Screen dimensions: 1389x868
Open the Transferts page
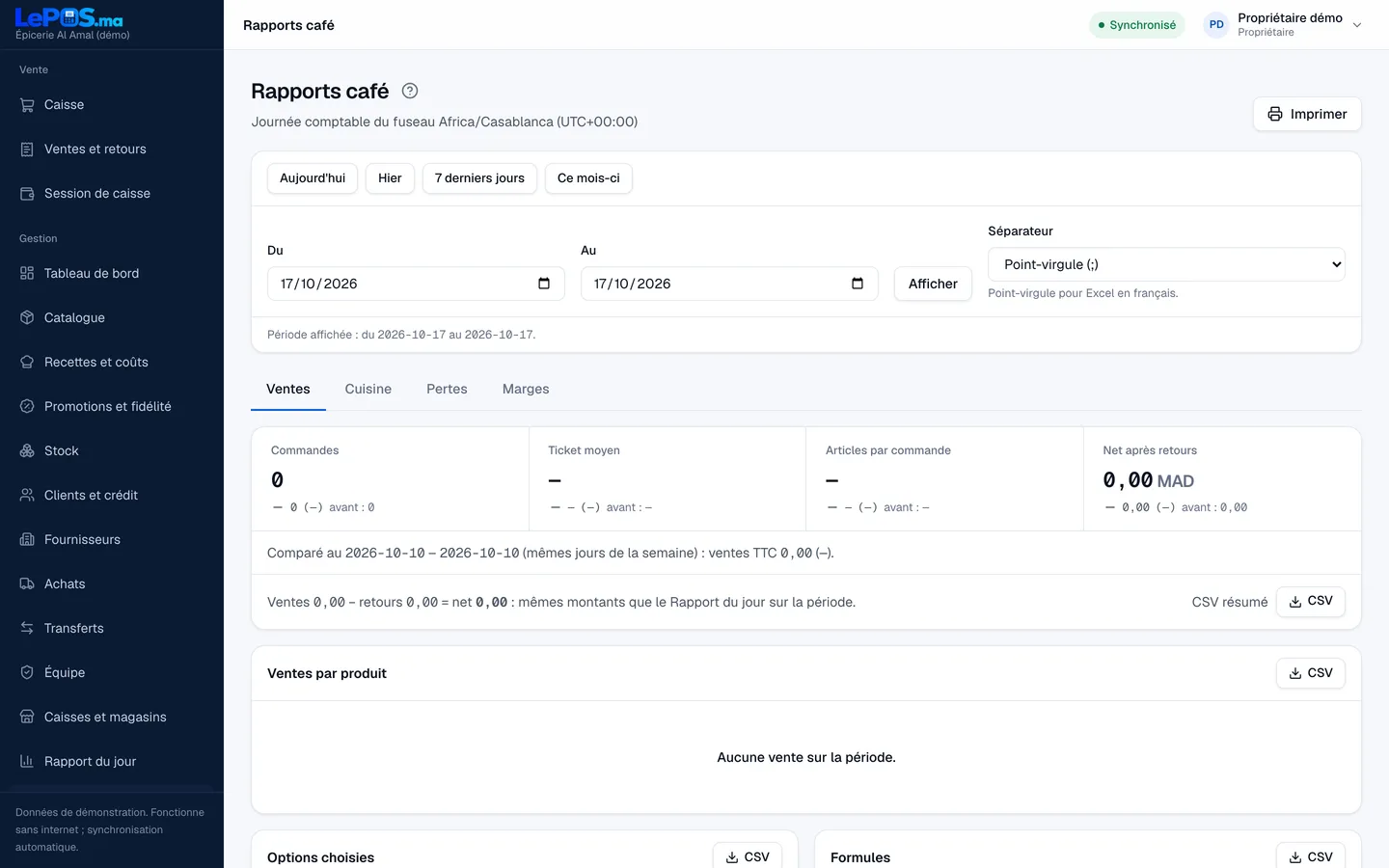tap(112, 628)
